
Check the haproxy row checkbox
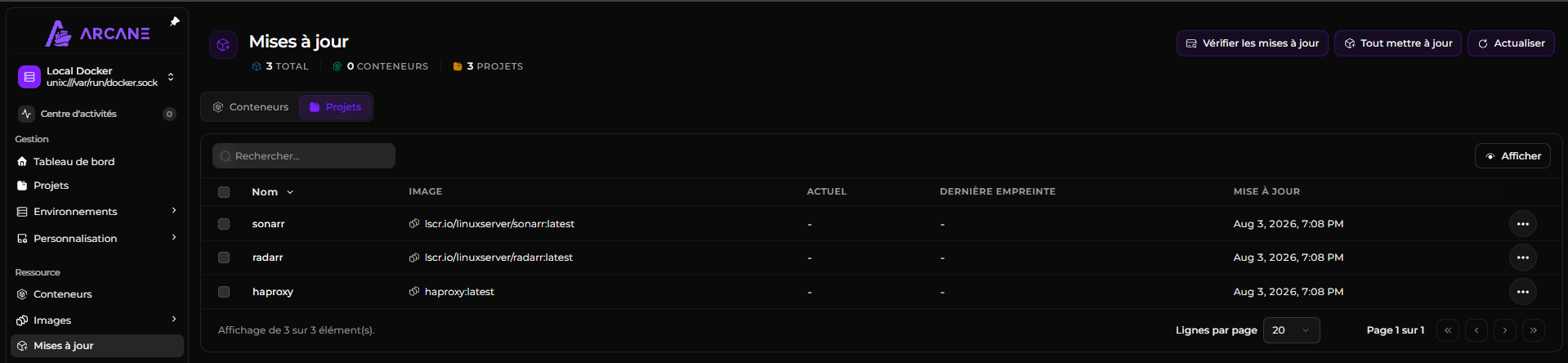click(x=224, y=292)
